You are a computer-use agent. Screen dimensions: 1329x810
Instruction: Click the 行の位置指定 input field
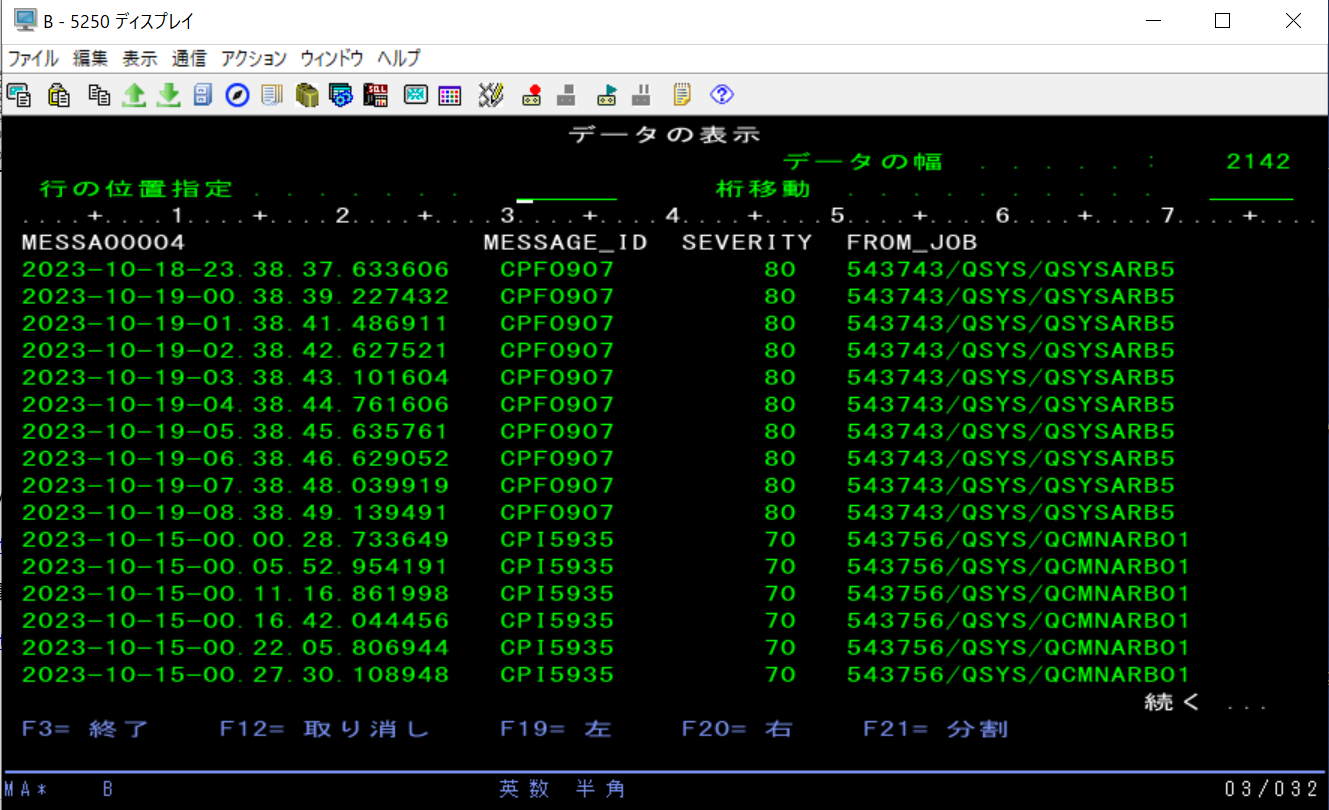coord(566,190)
